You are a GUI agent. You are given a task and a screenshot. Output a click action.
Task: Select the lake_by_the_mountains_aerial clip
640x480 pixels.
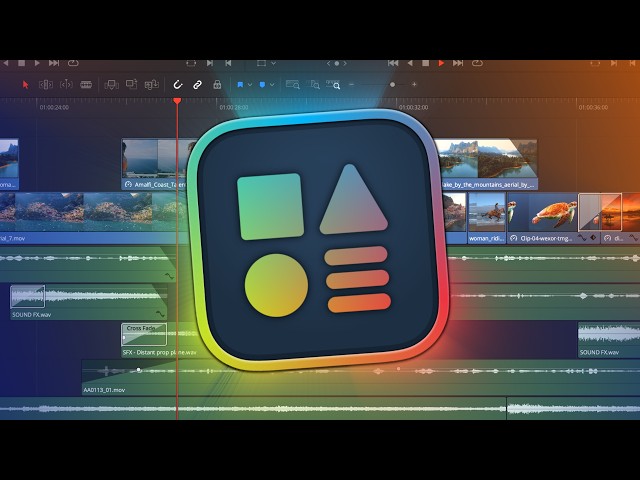[x=487, y=164]
